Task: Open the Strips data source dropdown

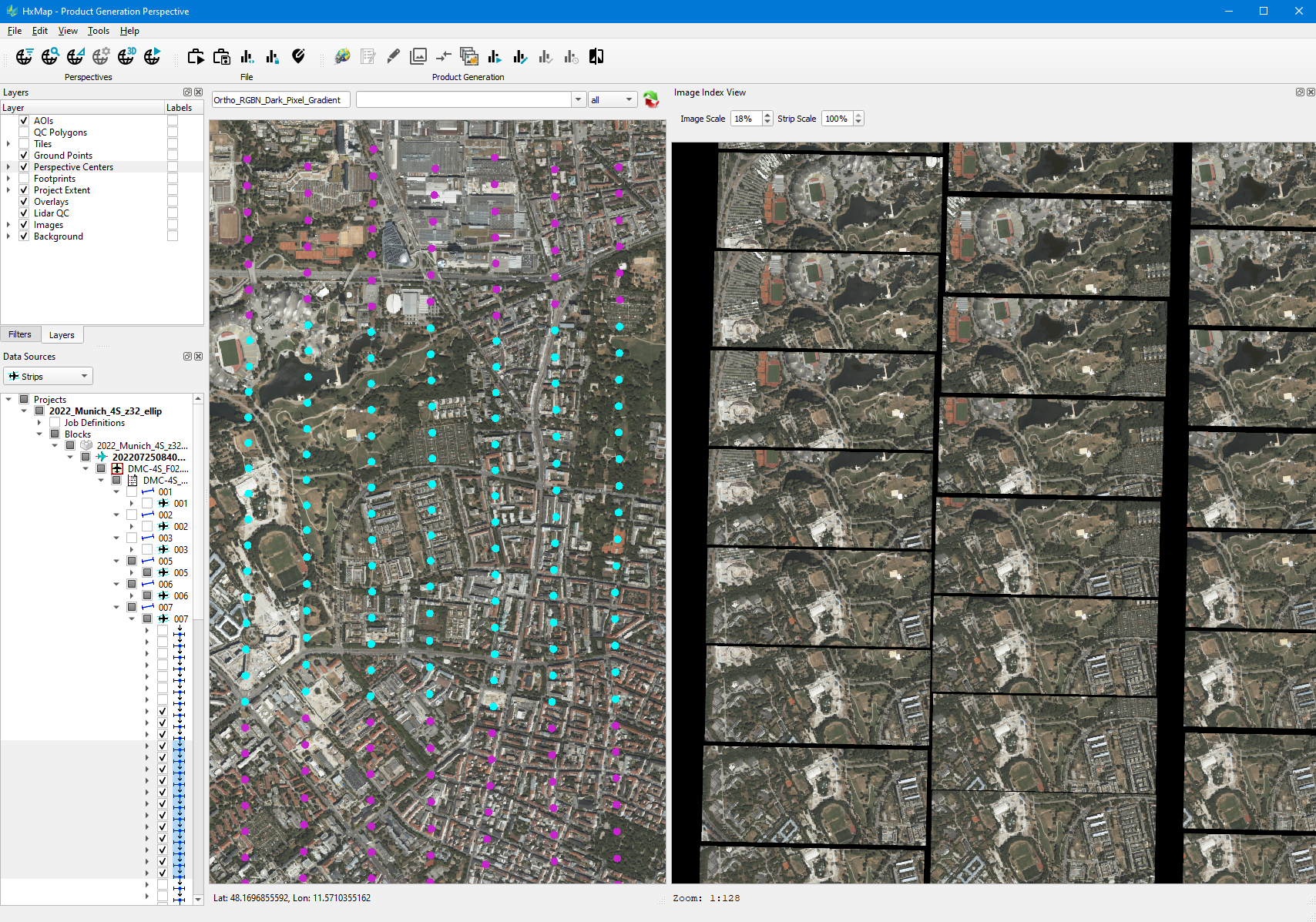Action: click(48, 376)
